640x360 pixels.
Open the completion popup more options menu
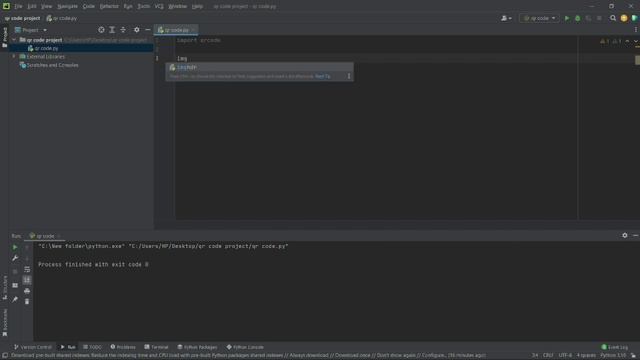click(x=349, y=76)
